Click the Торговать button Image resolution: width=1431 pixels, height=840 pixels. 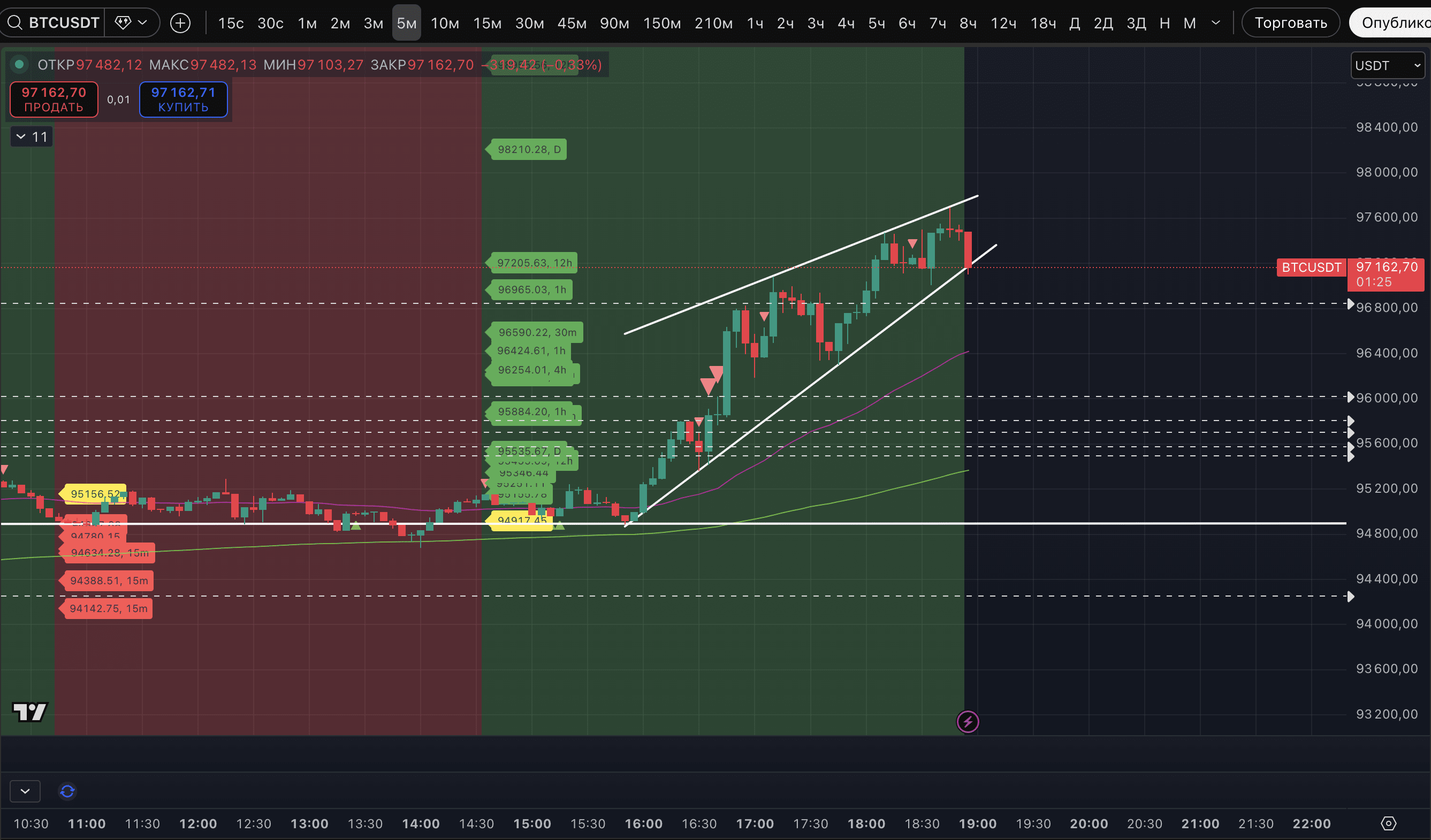tap(1290, 22)
